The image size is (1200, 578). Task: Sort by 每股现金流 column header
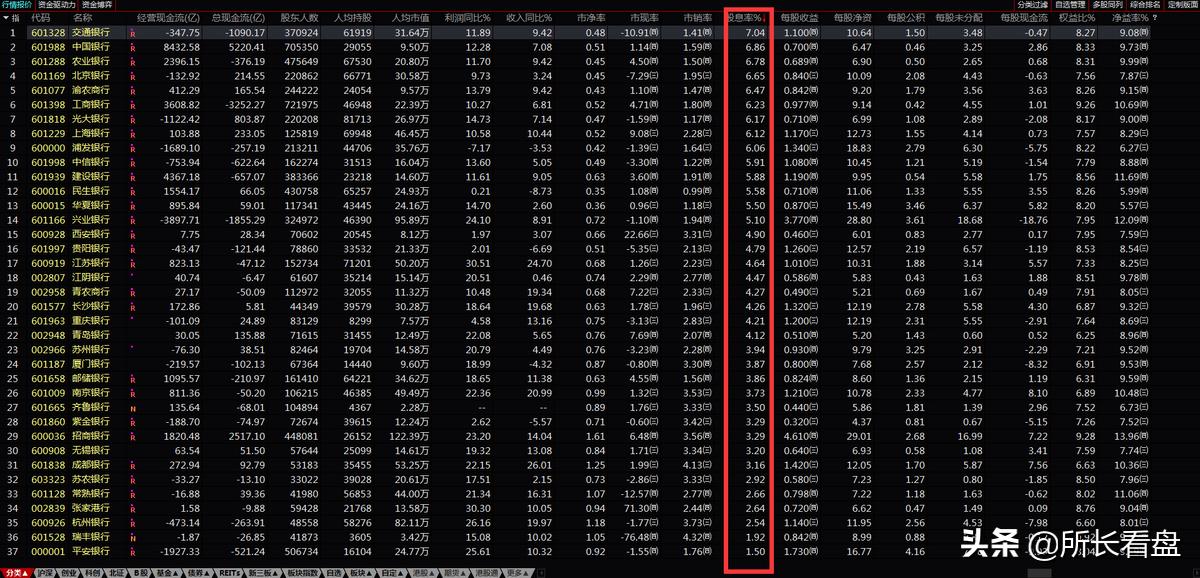[x=1023, y=18]
